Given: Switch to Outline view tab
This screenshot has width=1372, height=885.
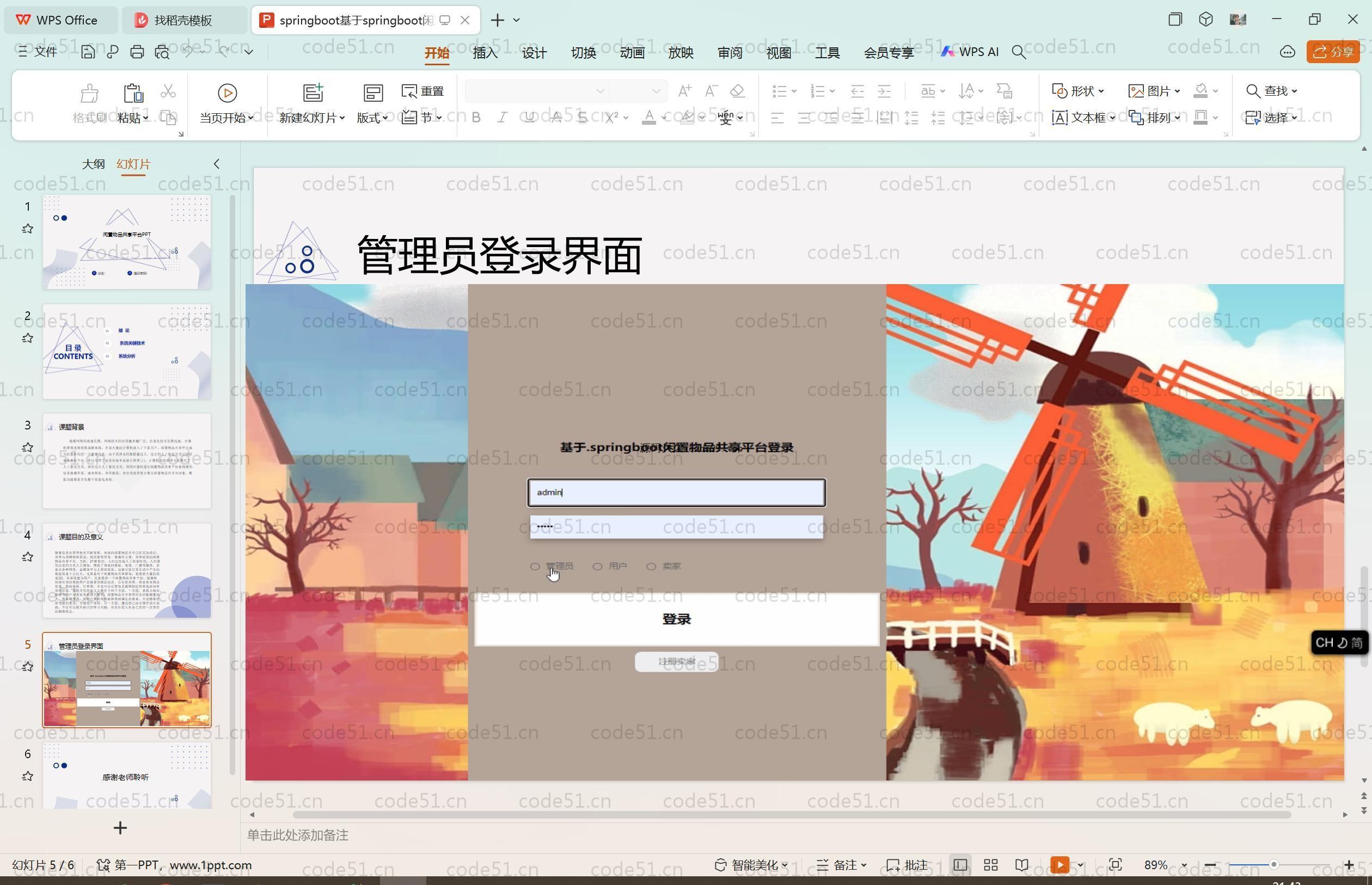Looking at the screenshot, I should click(x=93, y=164).
